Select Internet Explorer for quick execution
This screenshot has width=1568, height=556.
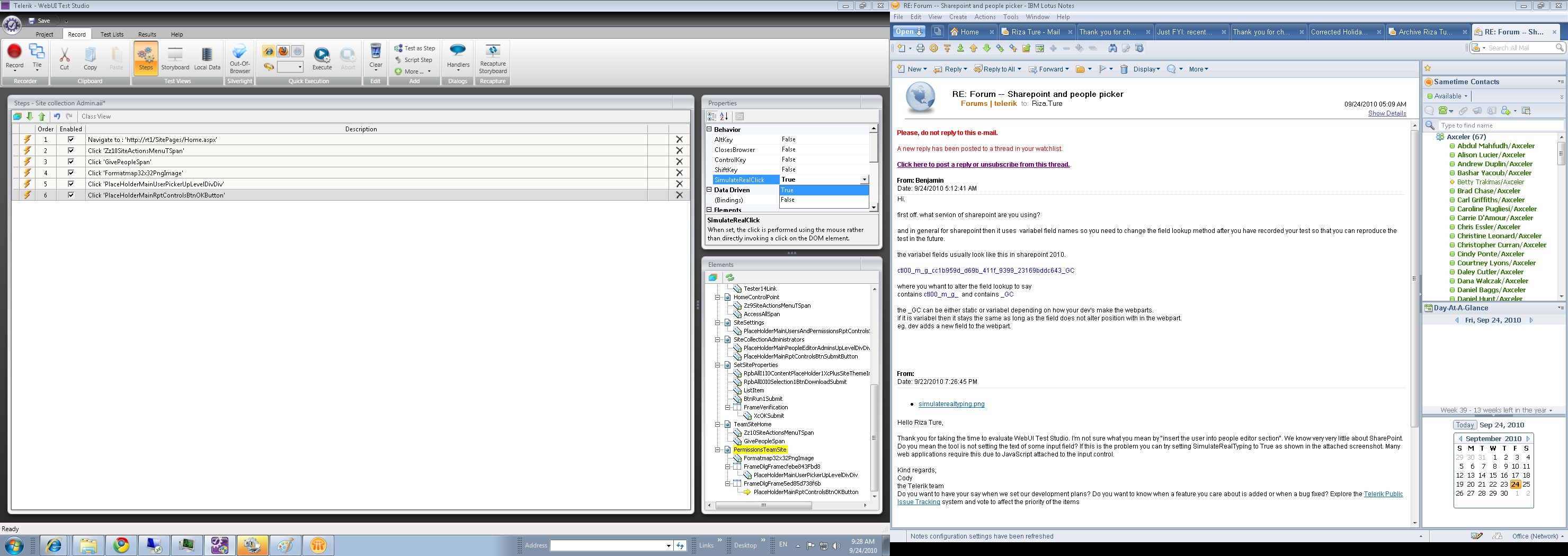tap(269, 51)
